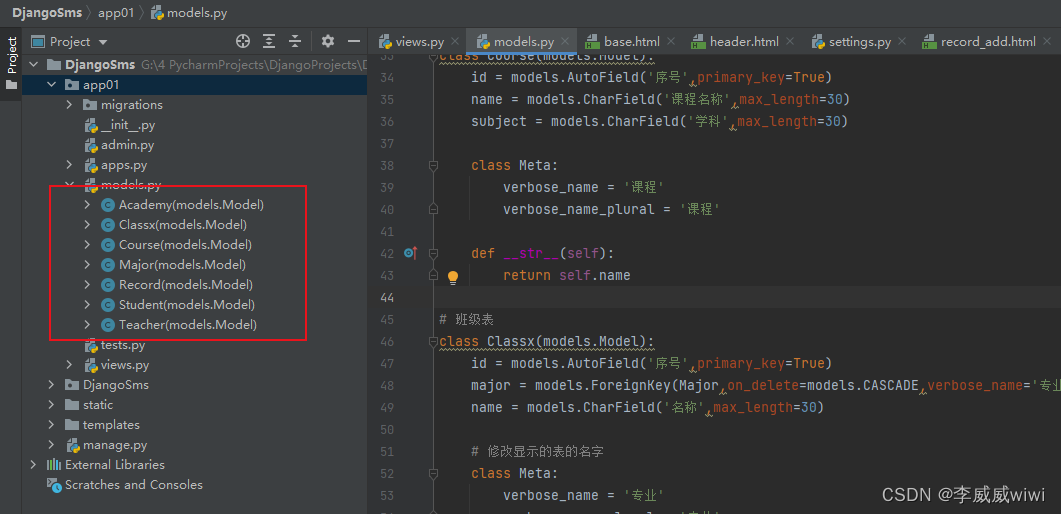Expand the Classx class node

[87, 225]
